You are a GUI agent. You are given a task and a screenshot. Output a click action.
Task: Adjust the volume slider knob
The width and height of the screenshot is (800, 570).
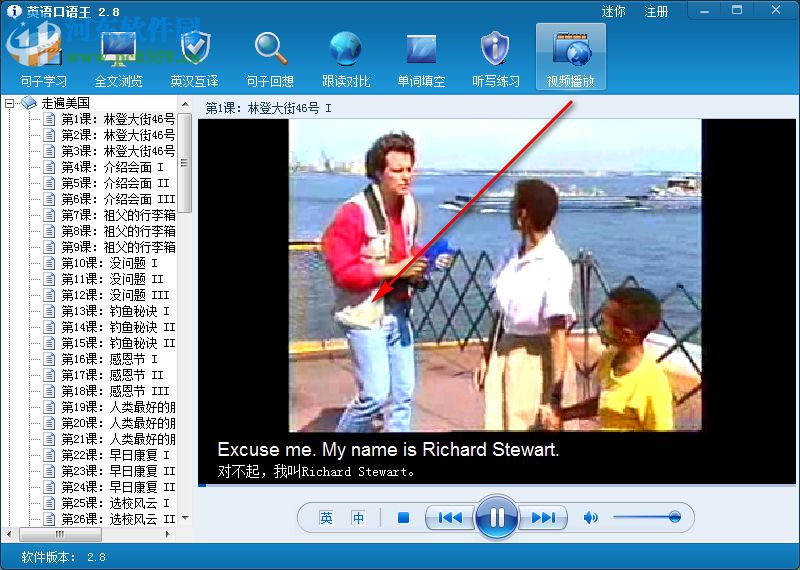coord(674,517)
